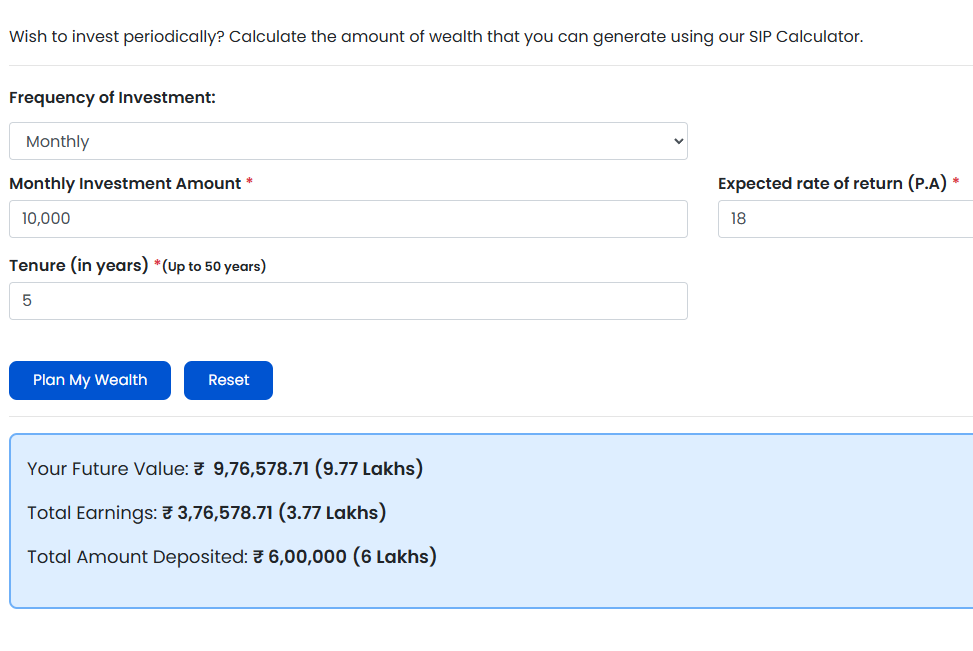
Task: Click the rupee symbol beside Total Earnings
Action: pyautogui.click(x=168, y=513)
